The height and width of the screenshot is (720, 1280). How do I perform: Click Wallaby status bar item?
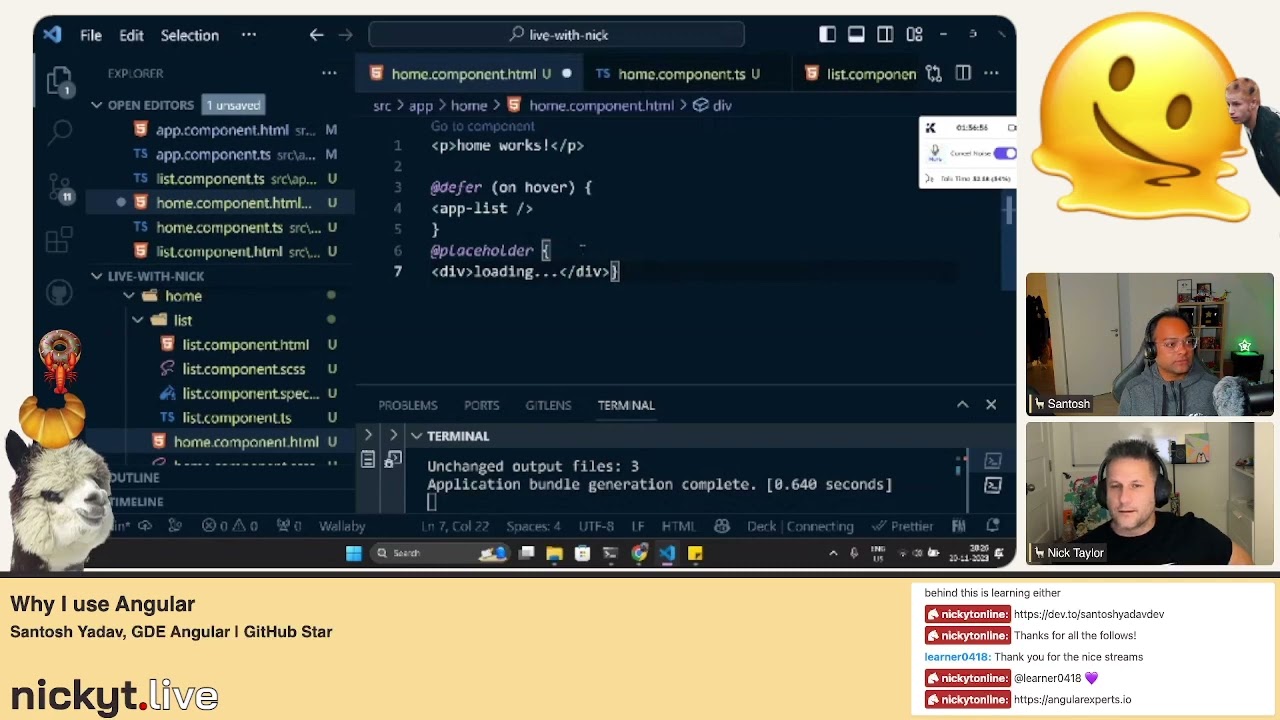click(341, 526)
